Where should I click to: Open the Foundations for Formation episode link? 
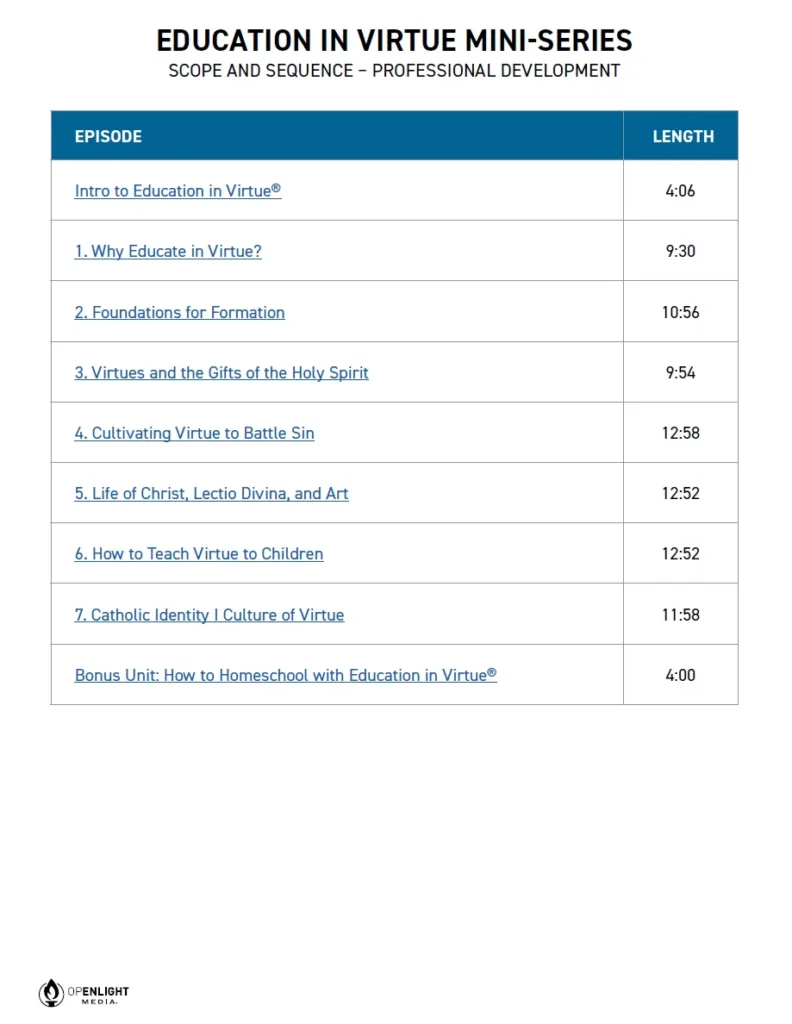click(179, 312)
